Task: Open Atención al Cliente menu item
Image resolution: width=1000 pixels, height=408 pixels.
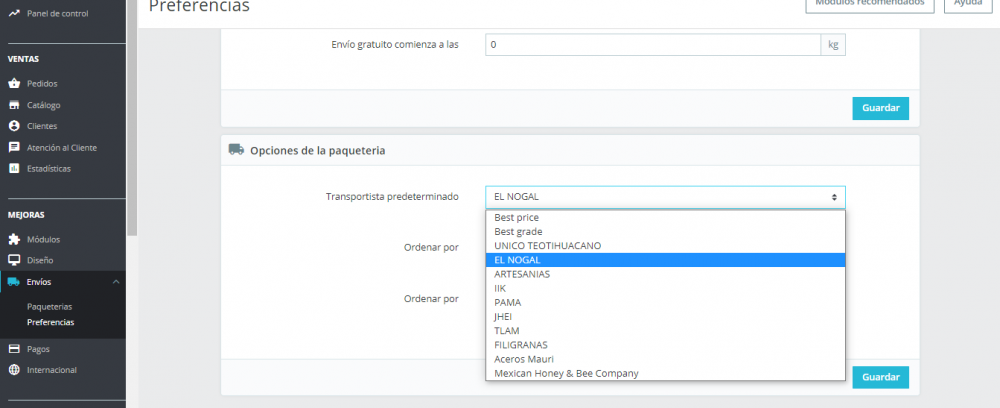Action: pos(62,147)
